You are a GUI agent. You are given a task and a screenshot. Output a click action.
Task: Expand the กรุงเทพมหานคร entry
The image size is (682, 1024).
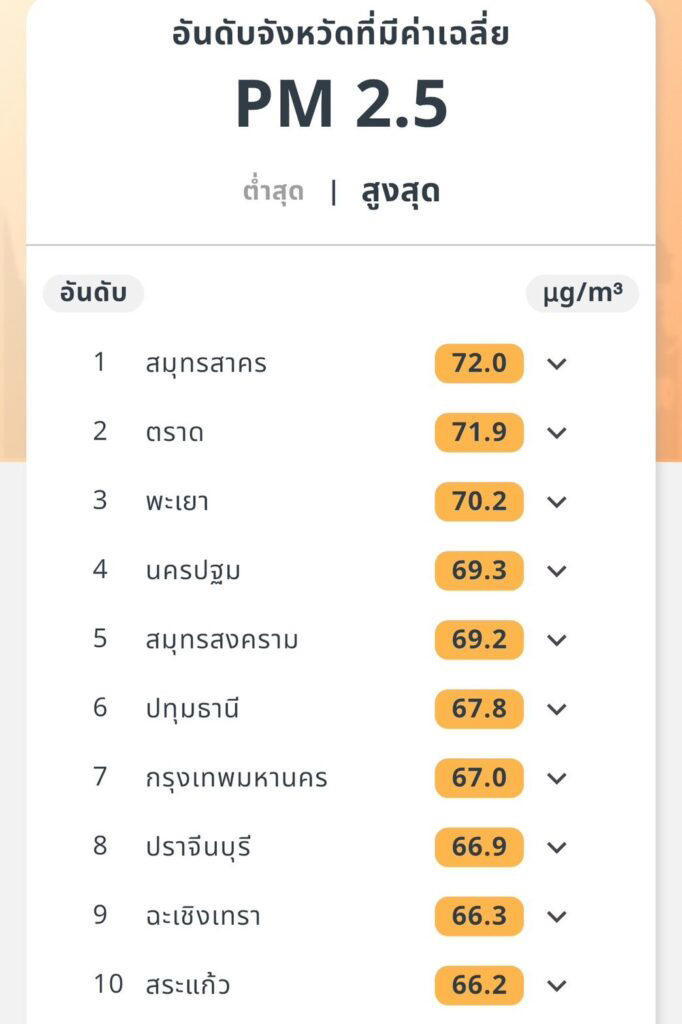[557, 778]
